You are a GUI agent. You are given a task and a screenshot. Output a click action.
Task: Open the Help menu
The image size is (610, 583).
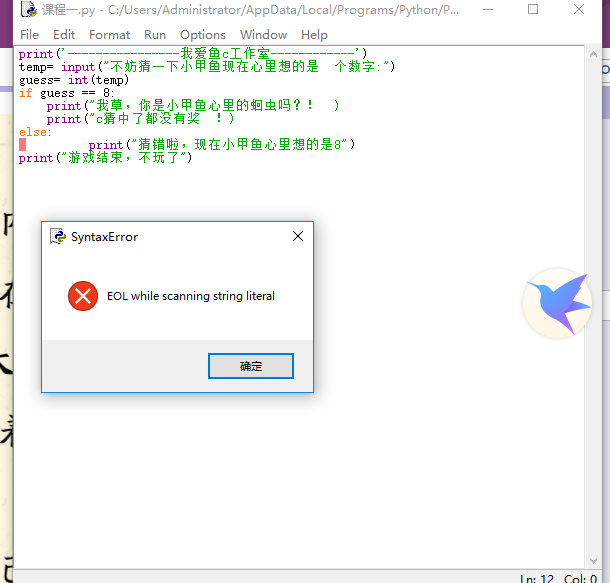(x=314, y=34)
